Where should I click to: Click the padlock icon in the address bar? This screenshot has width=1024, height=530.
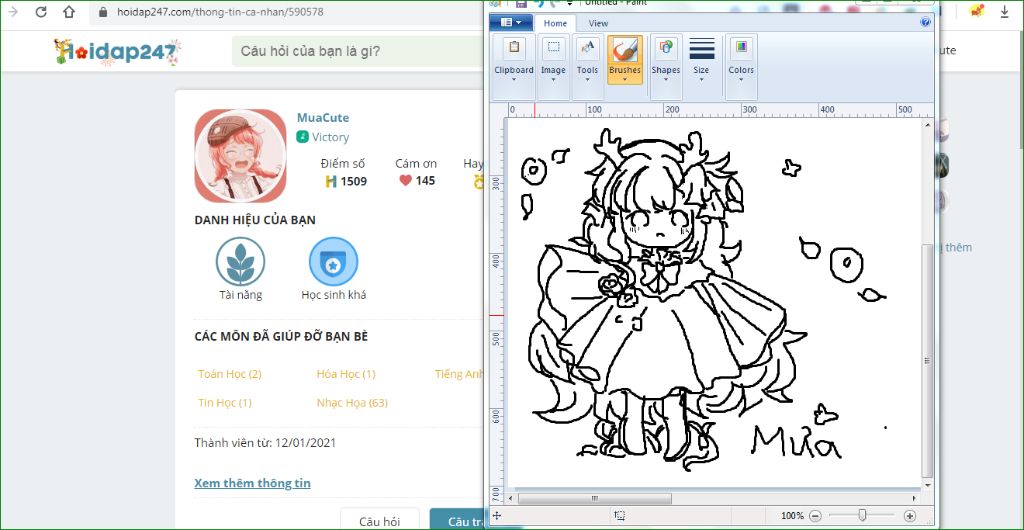click(x=103, y=12)
